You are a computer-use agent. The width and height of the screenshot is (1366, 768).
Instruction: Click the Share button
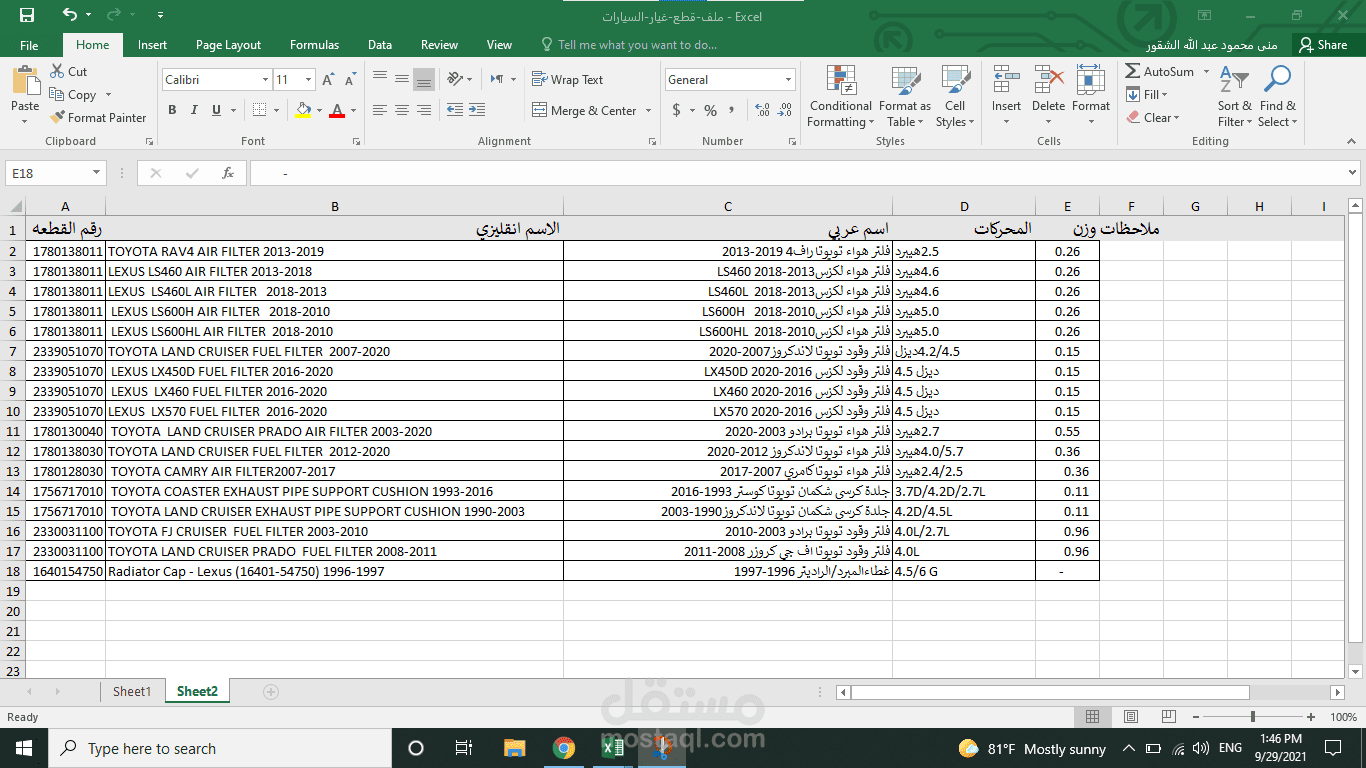point(1323,45)
